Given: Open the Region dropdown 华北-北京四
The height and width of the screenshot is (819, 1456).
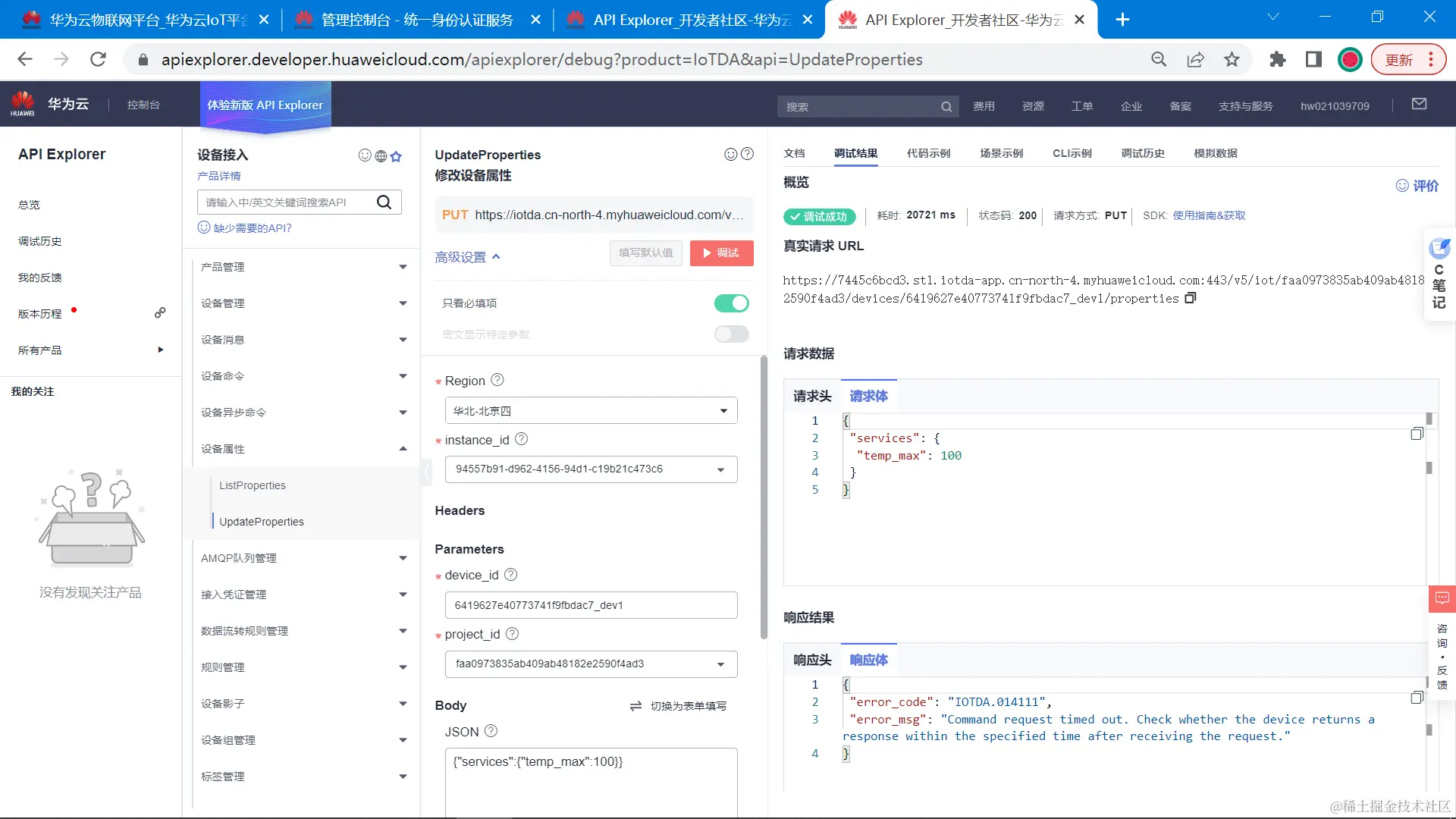Looking at the screenshot, I should point(591,411).
